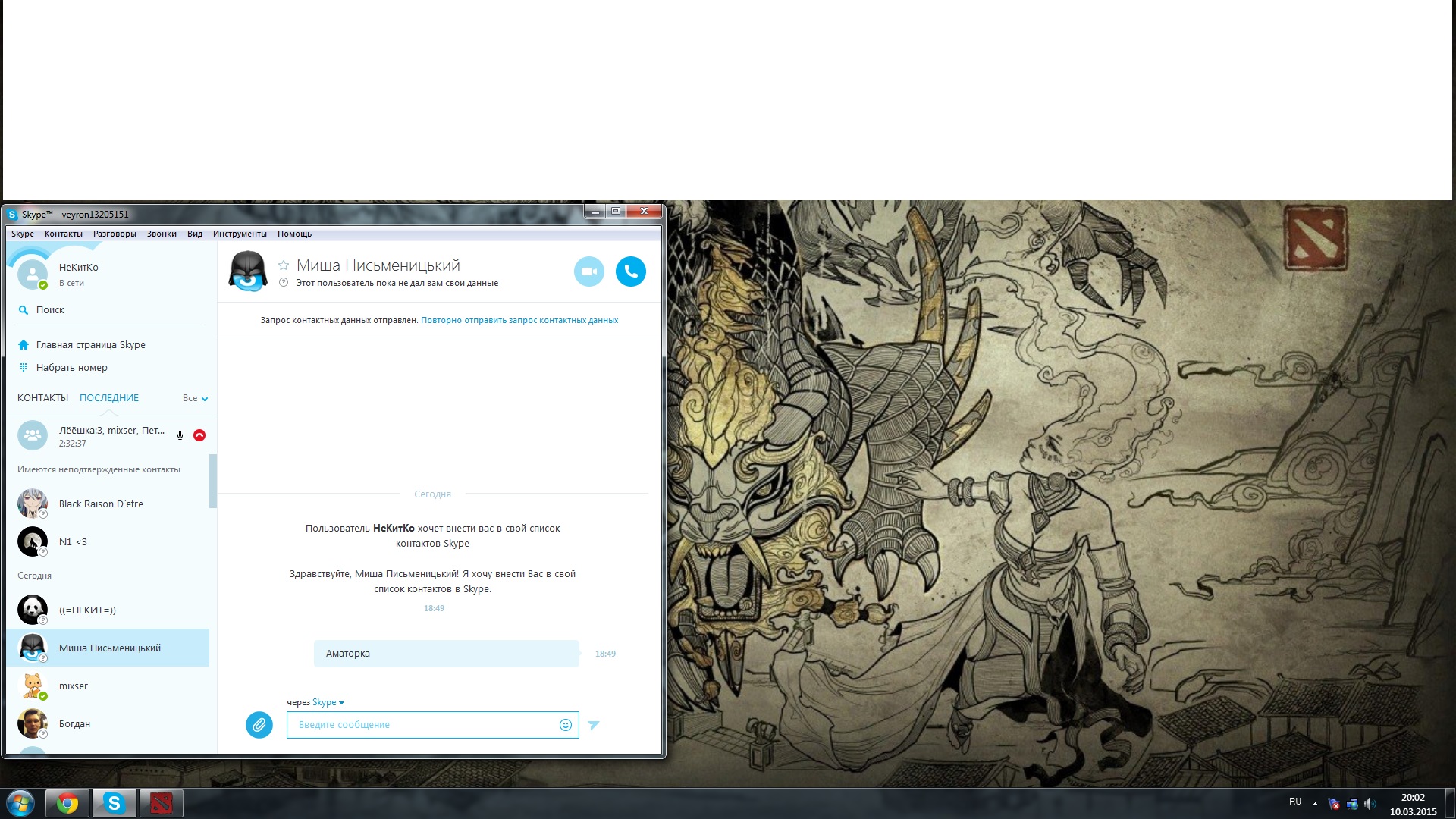Click the В сети status text
Image resolution: width=1456 pixels, height=819 pixels.
coord(71,283)
